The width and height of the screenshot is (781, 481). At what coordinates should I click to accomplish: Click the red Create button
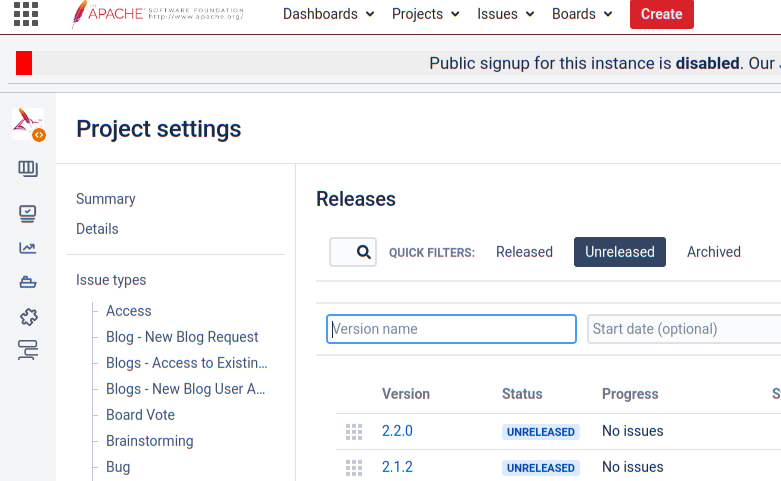click(x=661, y=14)
